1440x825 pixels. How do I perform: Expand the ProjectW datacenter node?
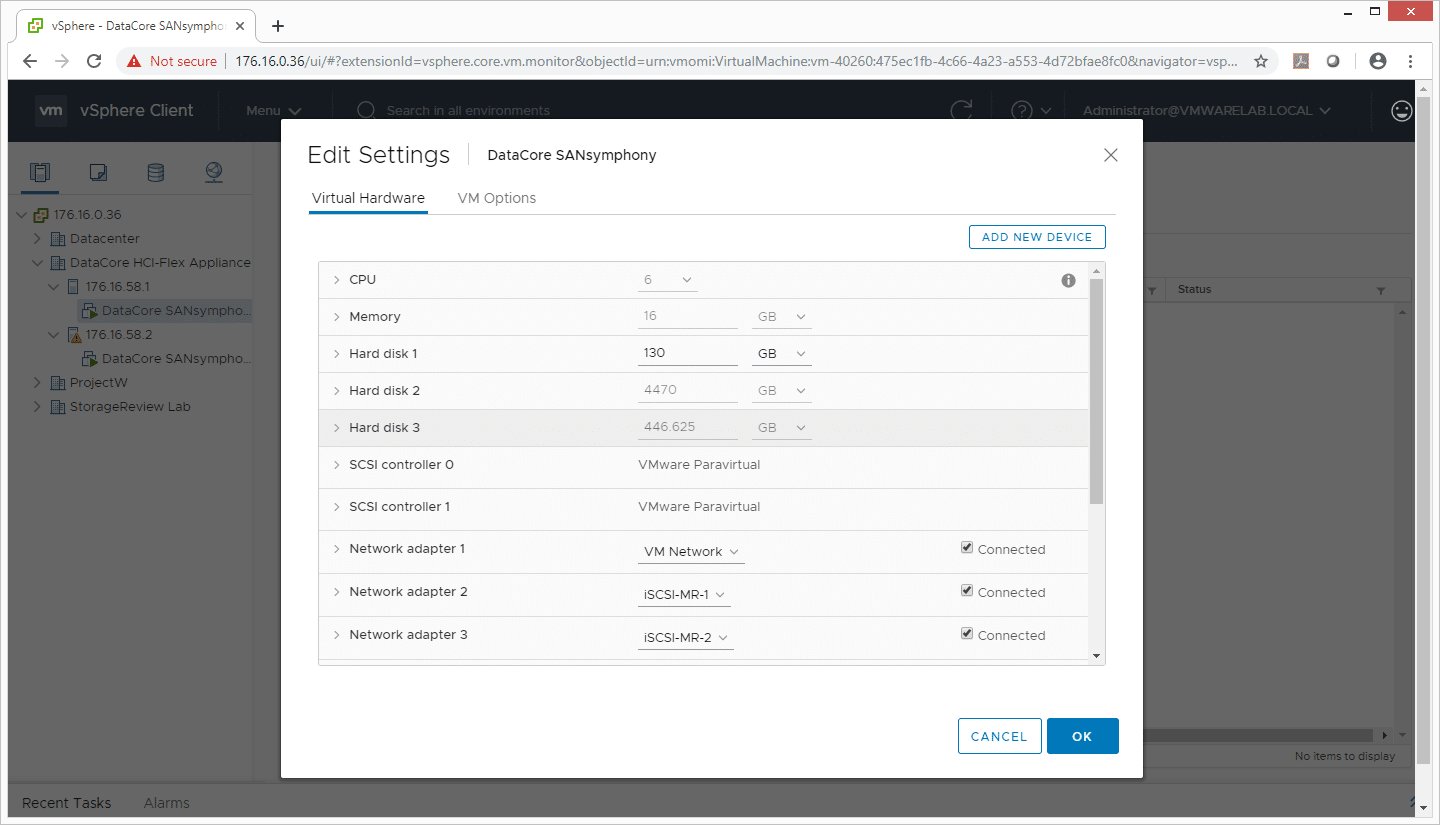(x=37, y=383)
